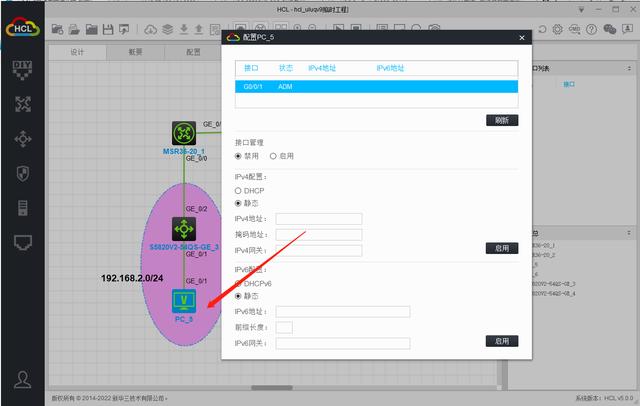Collapse the device summary panel expander
The height and width of the screenshot is (406, 640).
pos(629,233)
